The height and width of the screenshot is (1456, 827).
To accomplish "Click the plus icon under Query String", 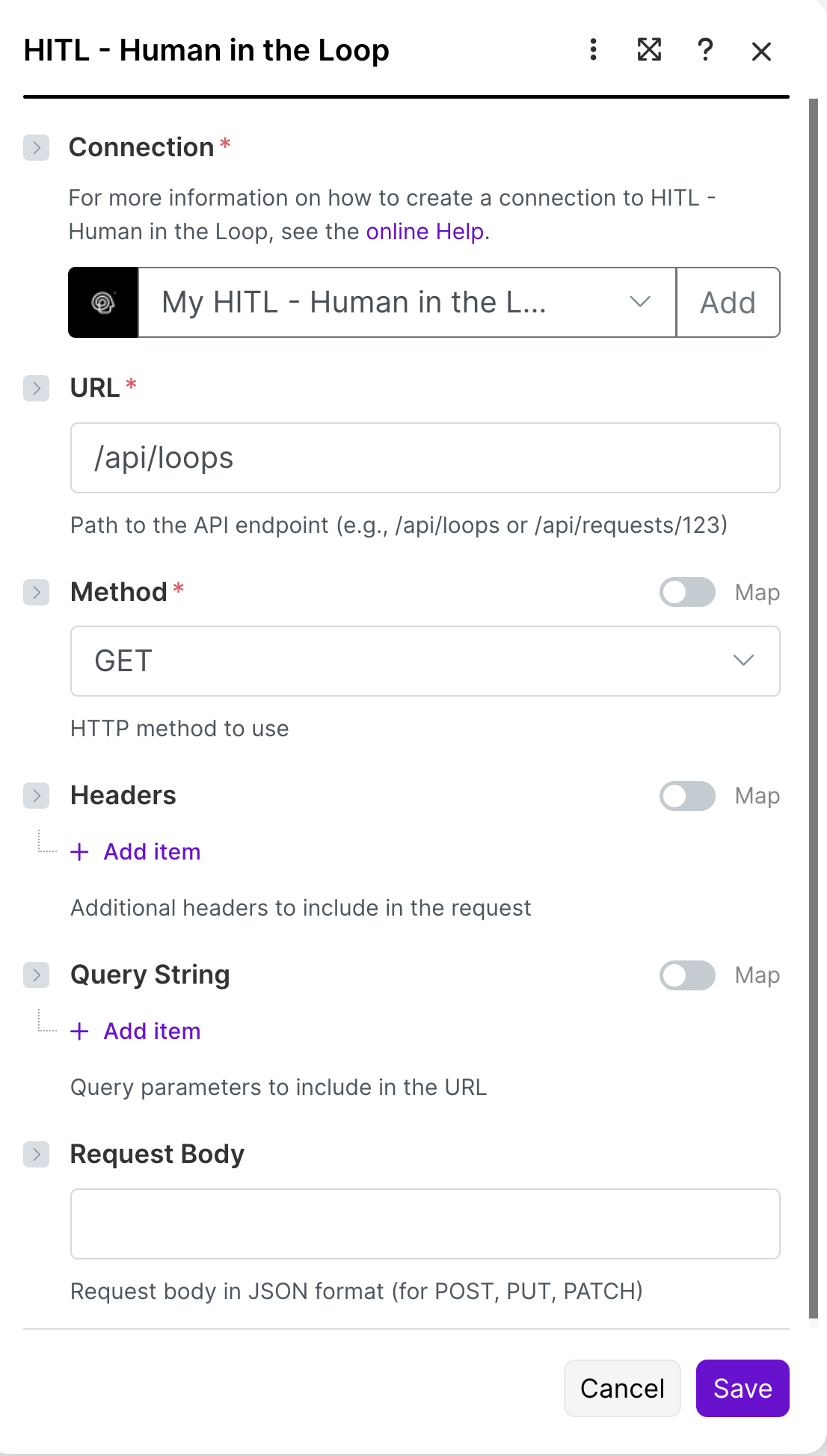I will 79,1031.
